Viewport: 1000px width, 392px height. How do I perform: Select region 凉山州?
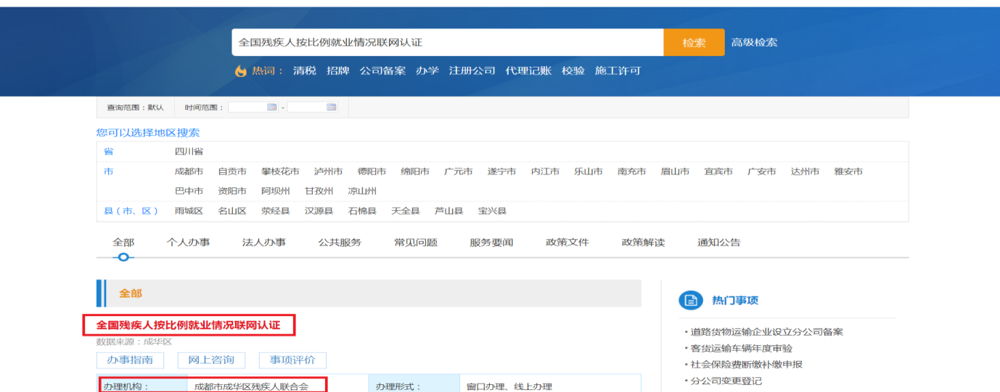362,191
